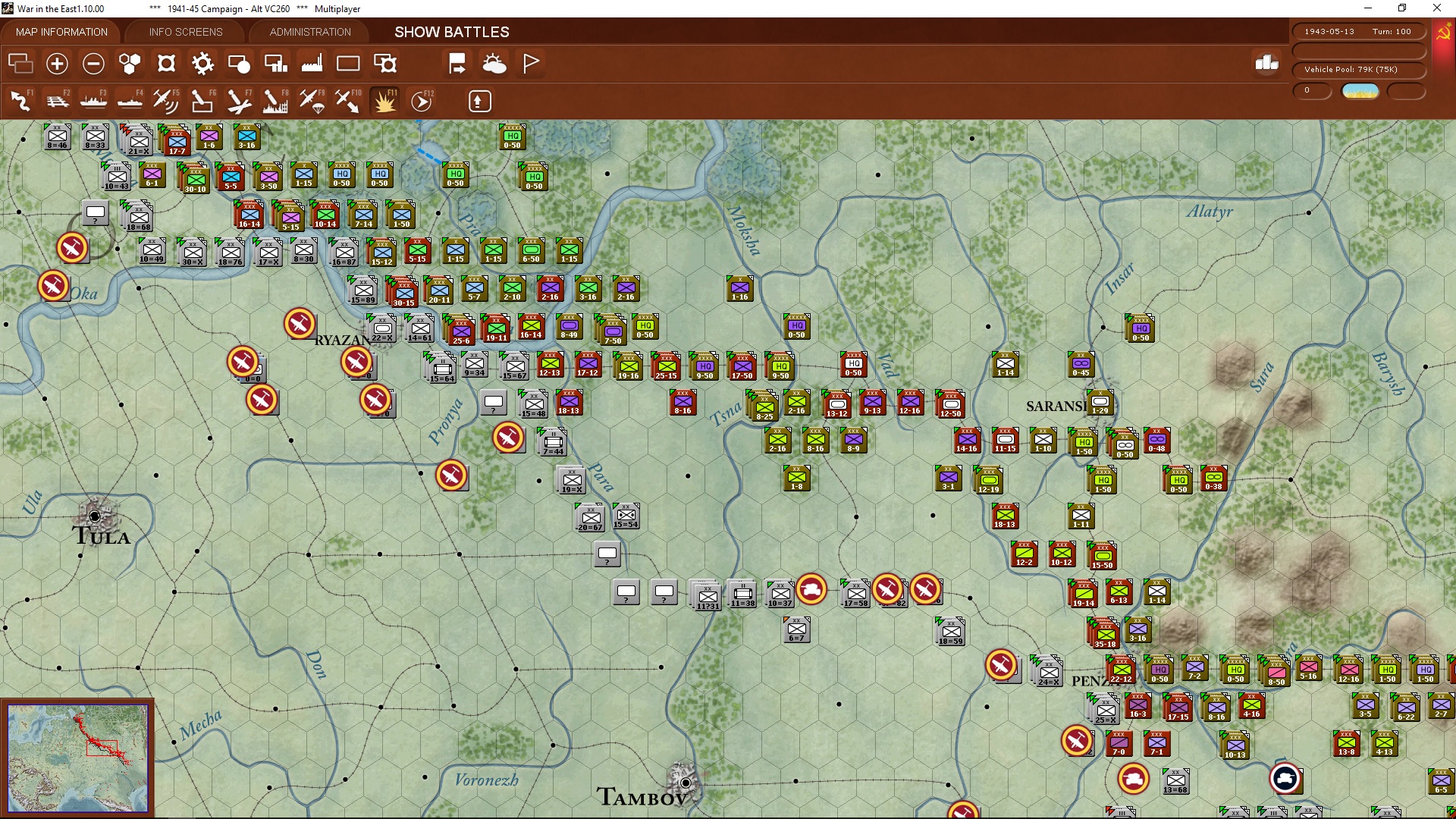Click the zoom out minus icon
The height and width of the screenshot is (819, 1456).
click(93, 64)
